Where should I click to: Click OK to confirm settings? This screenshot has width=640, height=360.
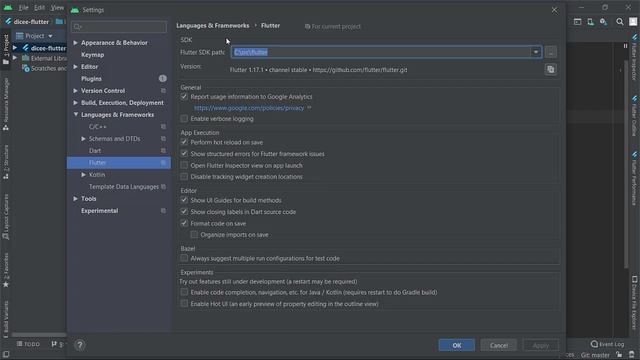457,345
